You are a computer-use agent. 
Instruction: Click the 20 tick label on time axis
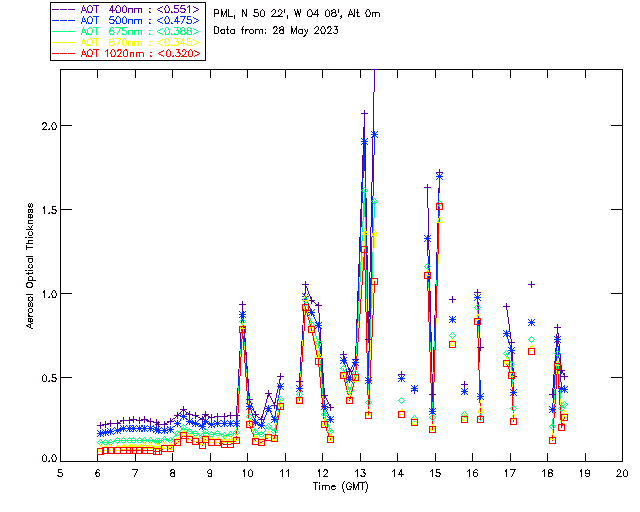pos(622,473)
